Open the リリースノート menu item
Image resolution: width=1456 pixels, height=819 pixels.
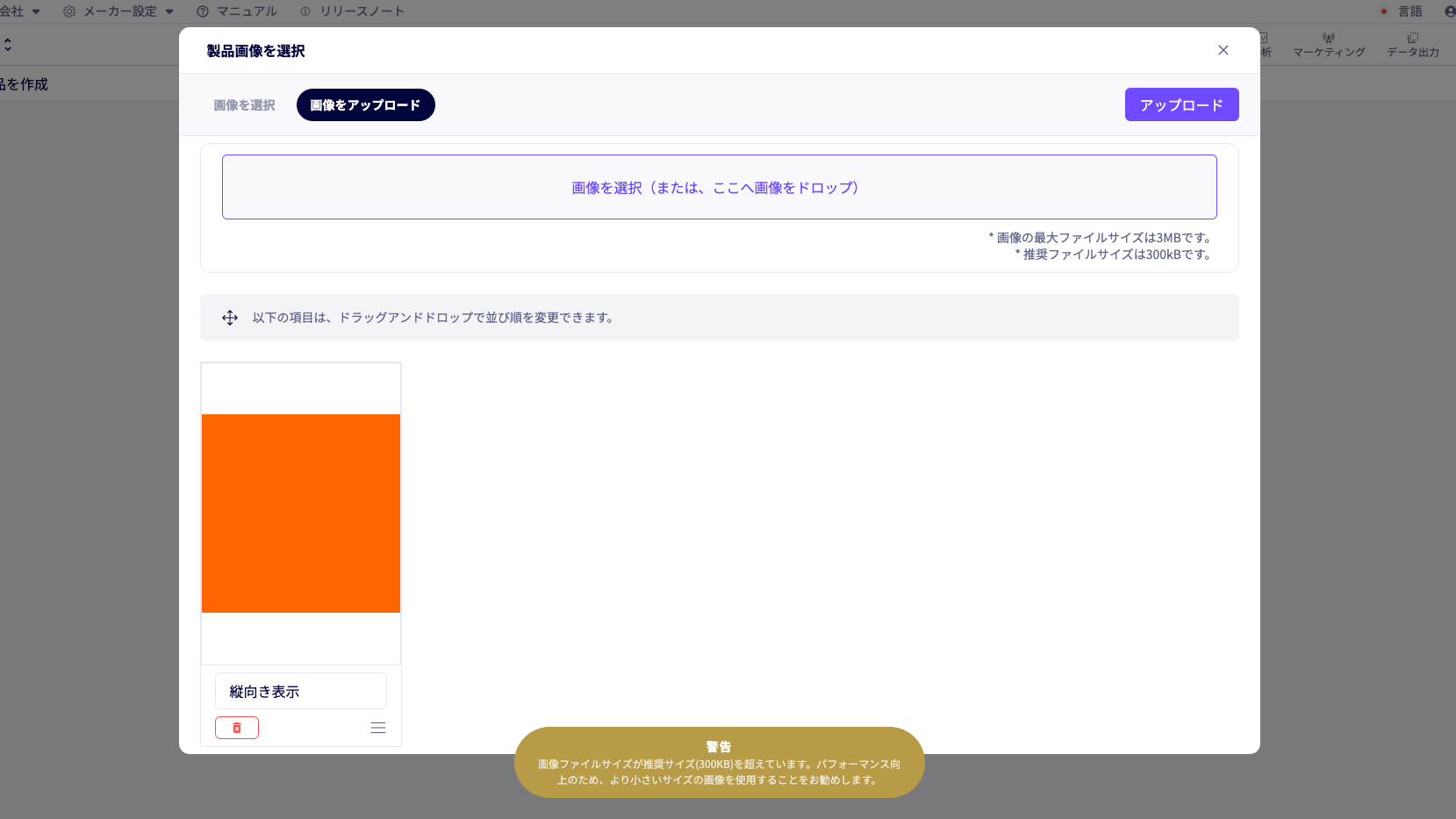tap(353, 11)
